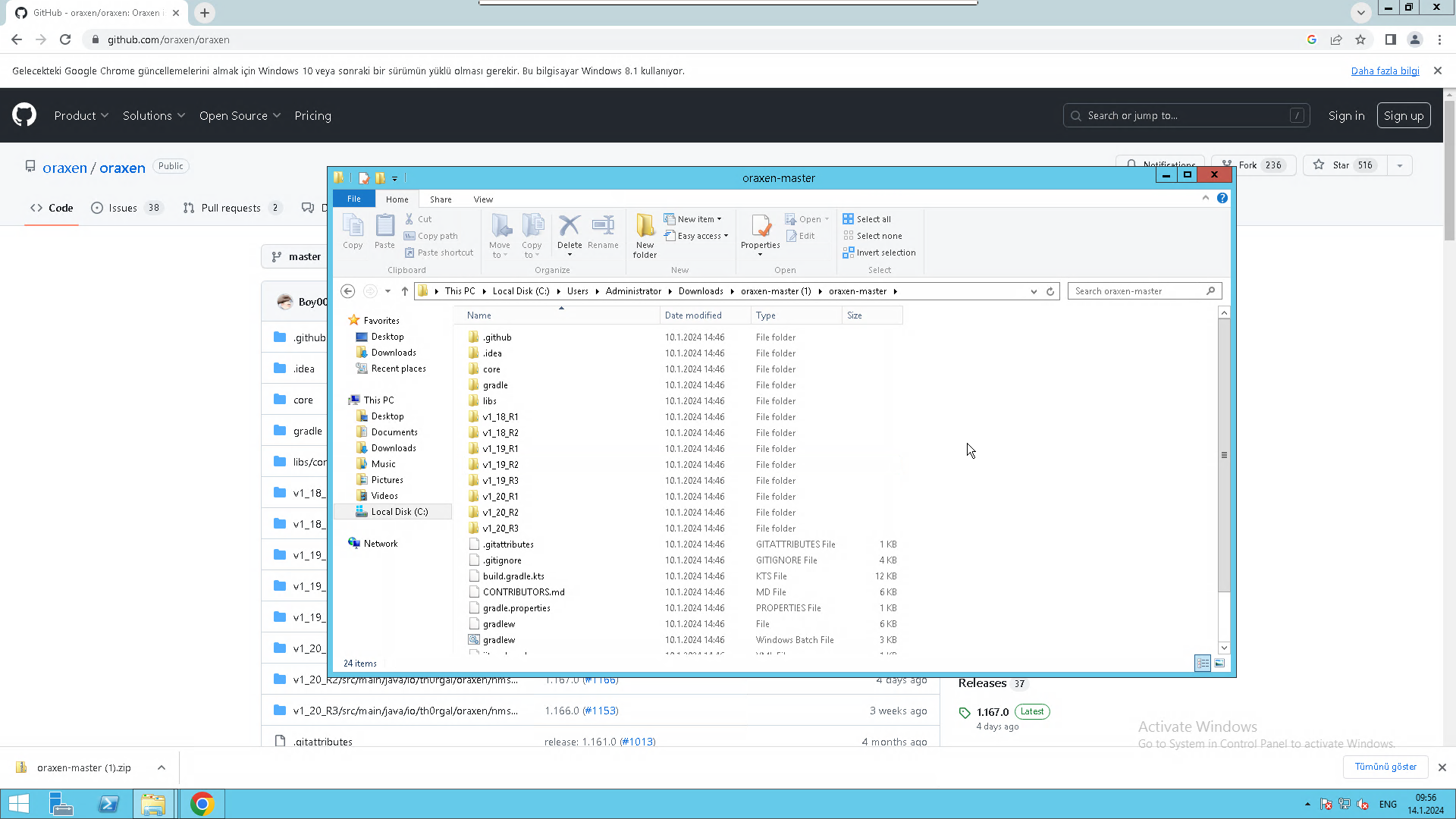
Task: Open the Easy access dropdown
Action: coord(696,236)
